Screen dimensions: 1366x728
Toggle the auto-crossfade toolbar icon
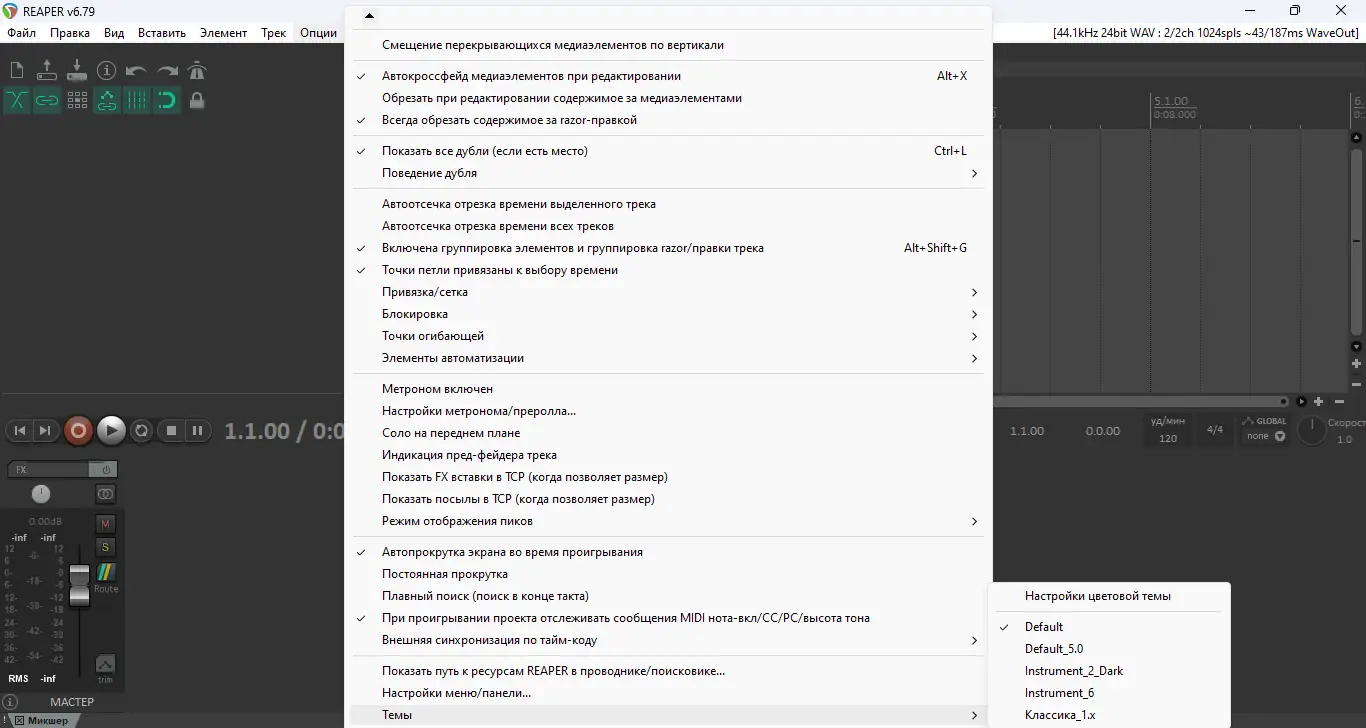point(17,100)
